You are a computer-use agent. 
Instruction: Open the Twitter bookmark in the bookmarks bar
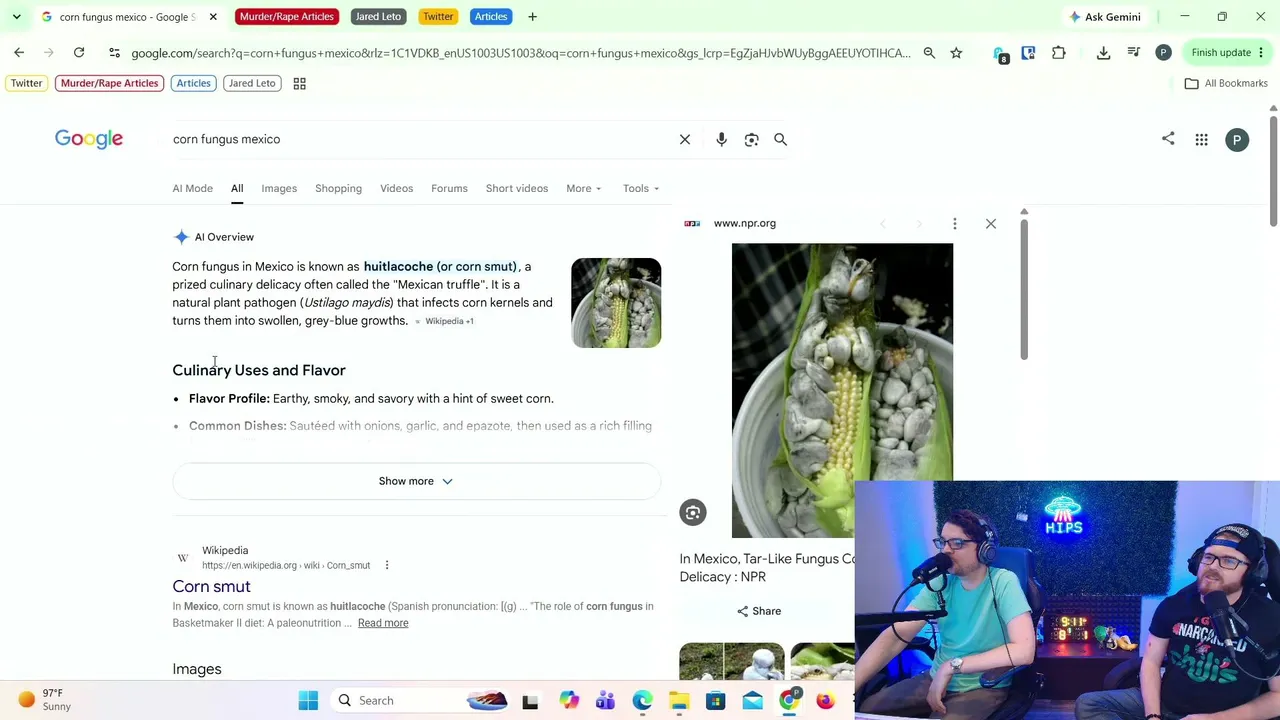pos(27,83)
